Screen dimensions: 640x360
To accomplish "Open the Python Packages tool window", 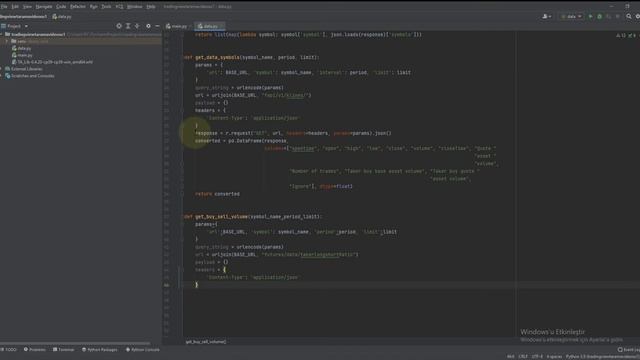I will [x=100, y=350].
